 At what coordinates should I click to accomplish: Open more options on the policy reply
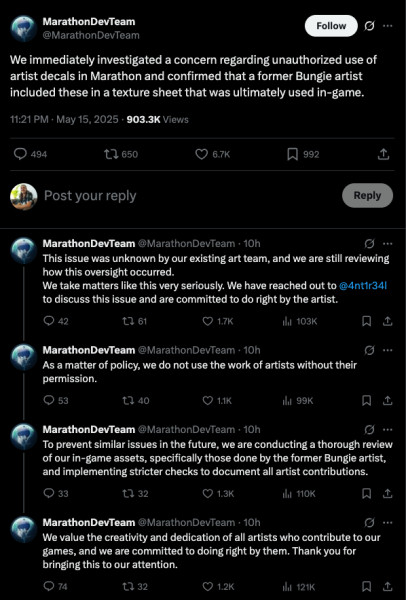(x=388, y=350)
